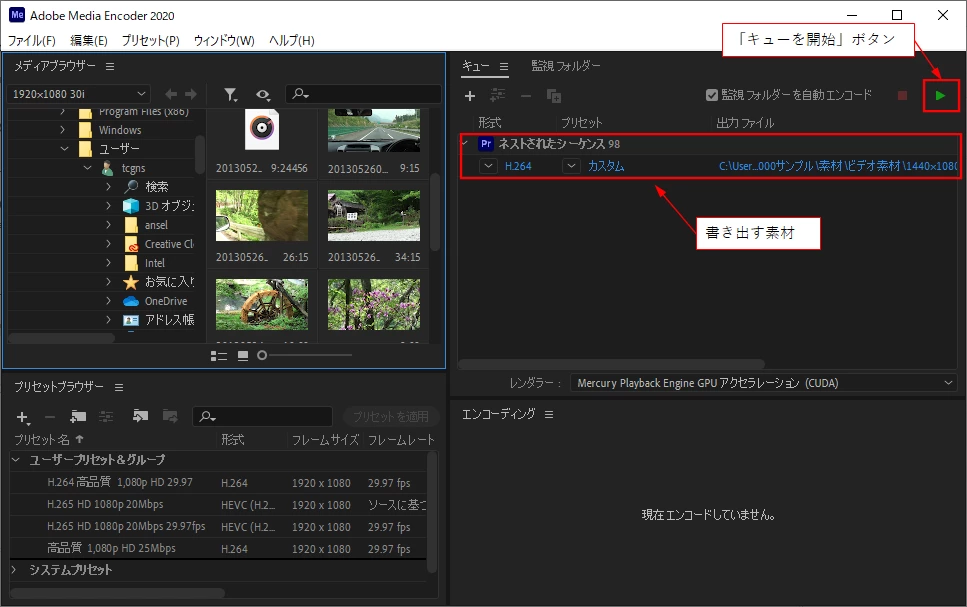Expand the OneDrive tree item
The height and width of the screenshot is (607, 967).
tap(109, 301)
